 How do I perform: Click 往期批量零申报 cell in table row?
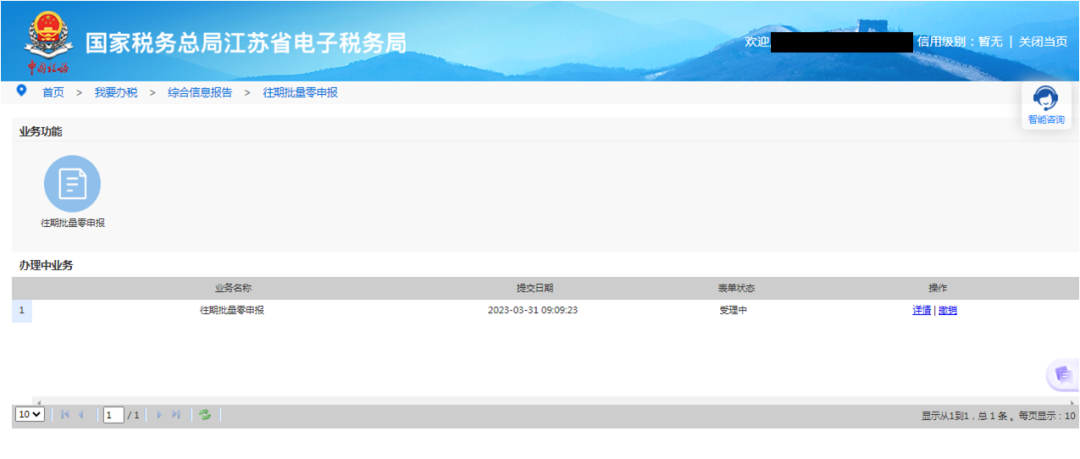(232, 310)
